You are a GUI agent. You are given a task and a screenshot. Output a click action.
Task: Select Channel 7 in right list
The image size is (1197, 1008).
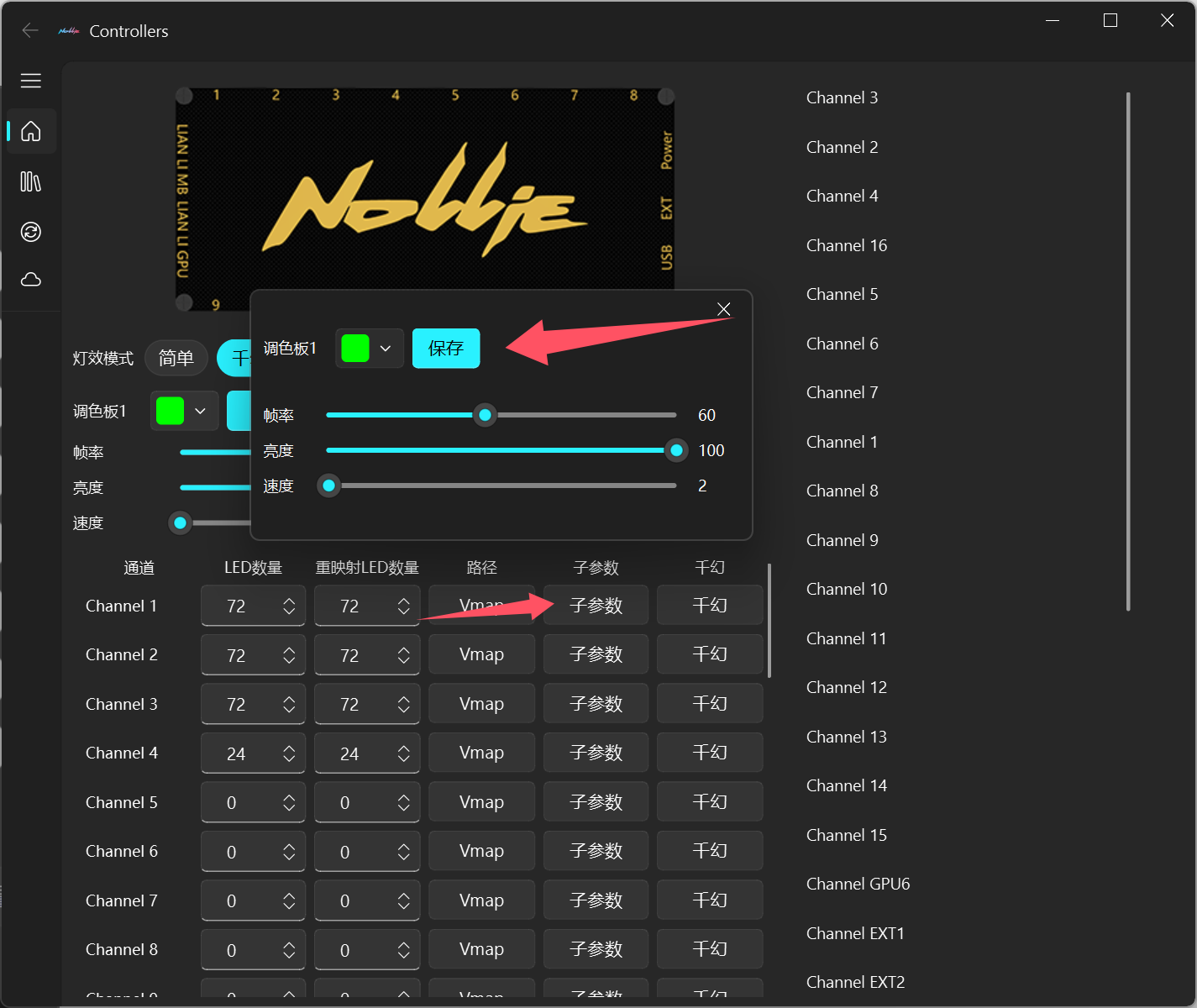tap(842, 393)
